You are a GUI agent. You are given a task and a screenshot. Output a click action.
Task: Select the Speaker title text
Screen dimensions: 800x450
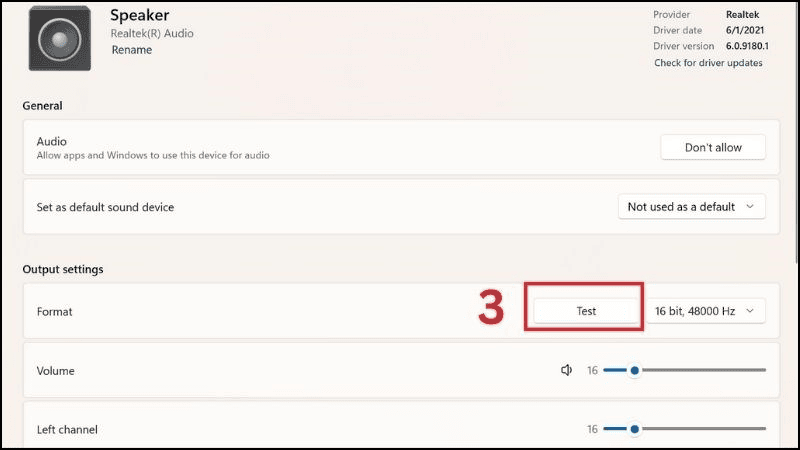pyautogui.click(x=141, y=15)
